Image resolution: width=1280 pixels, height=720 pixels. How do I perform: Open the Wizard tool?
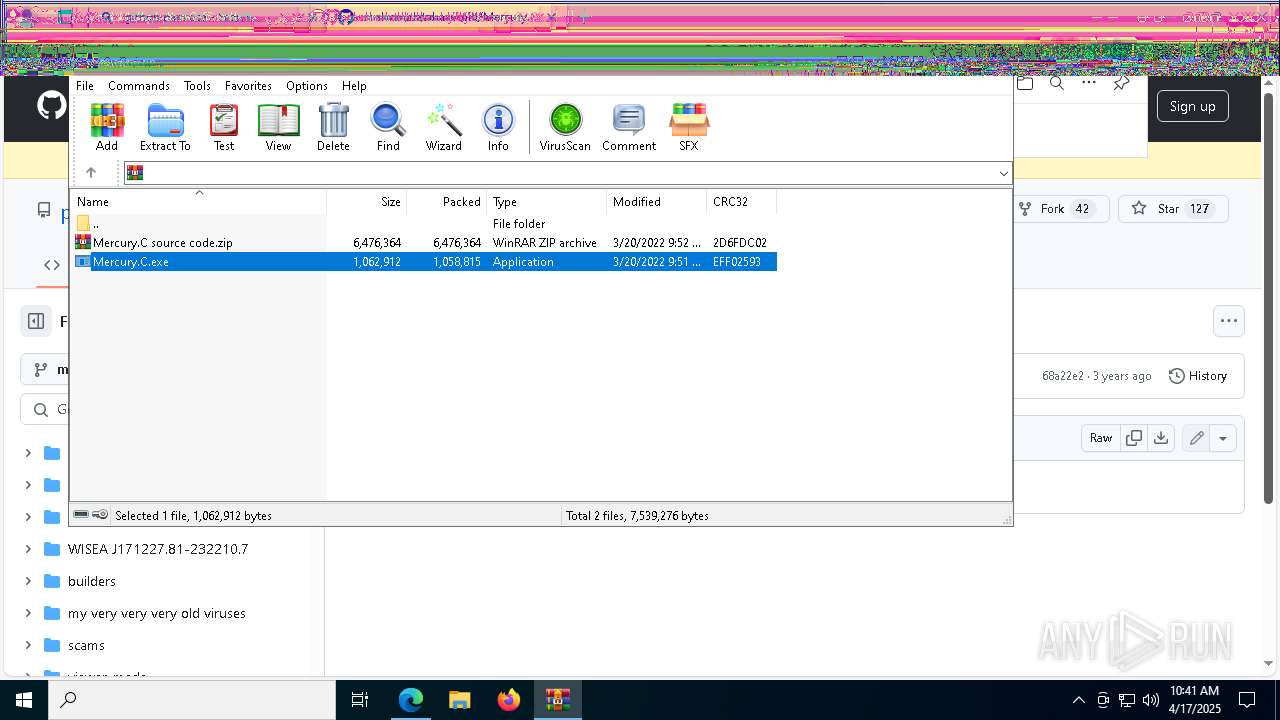444,127
